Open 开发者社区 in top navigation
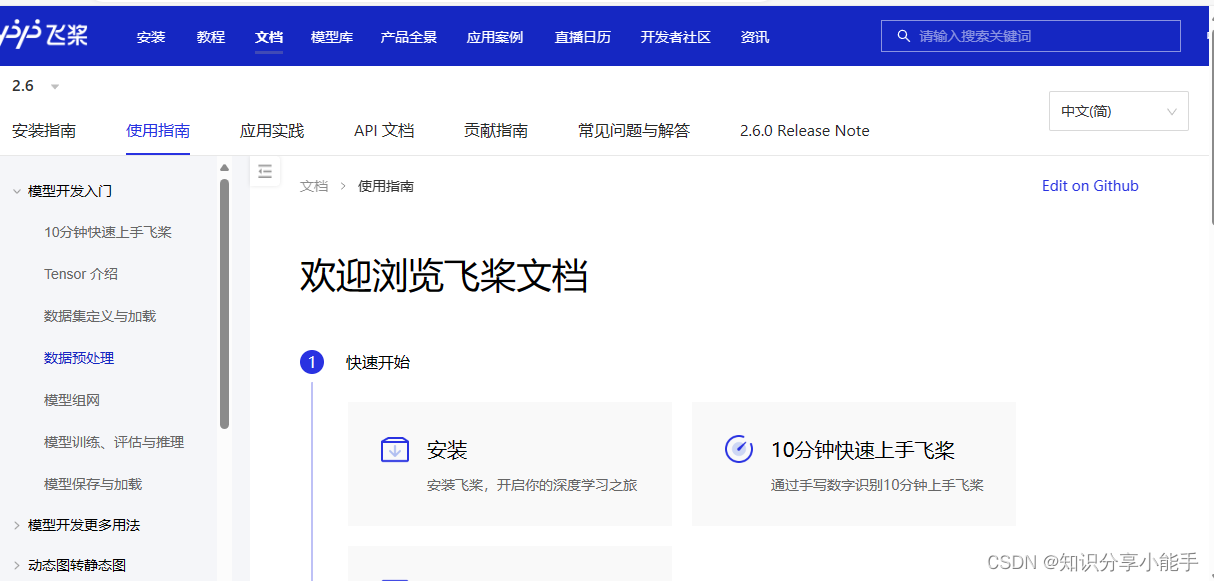The width and height of the screenshot is (1214, 581). tap(676, 37)
